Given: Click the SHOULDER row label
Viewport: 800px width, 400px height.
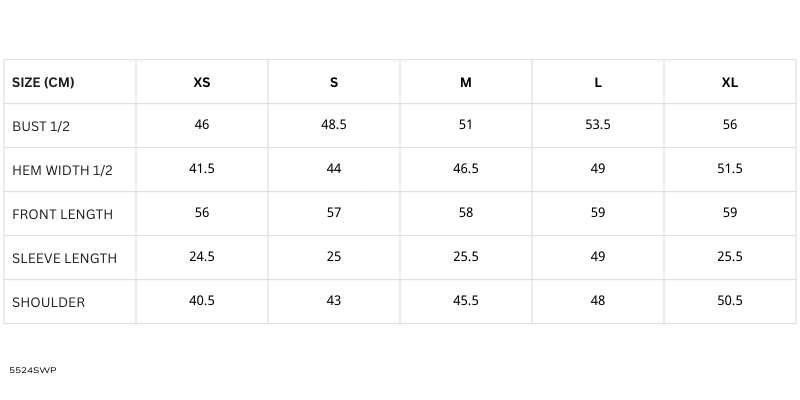Looking at the screenshot, I should click(x=48, y=302).
